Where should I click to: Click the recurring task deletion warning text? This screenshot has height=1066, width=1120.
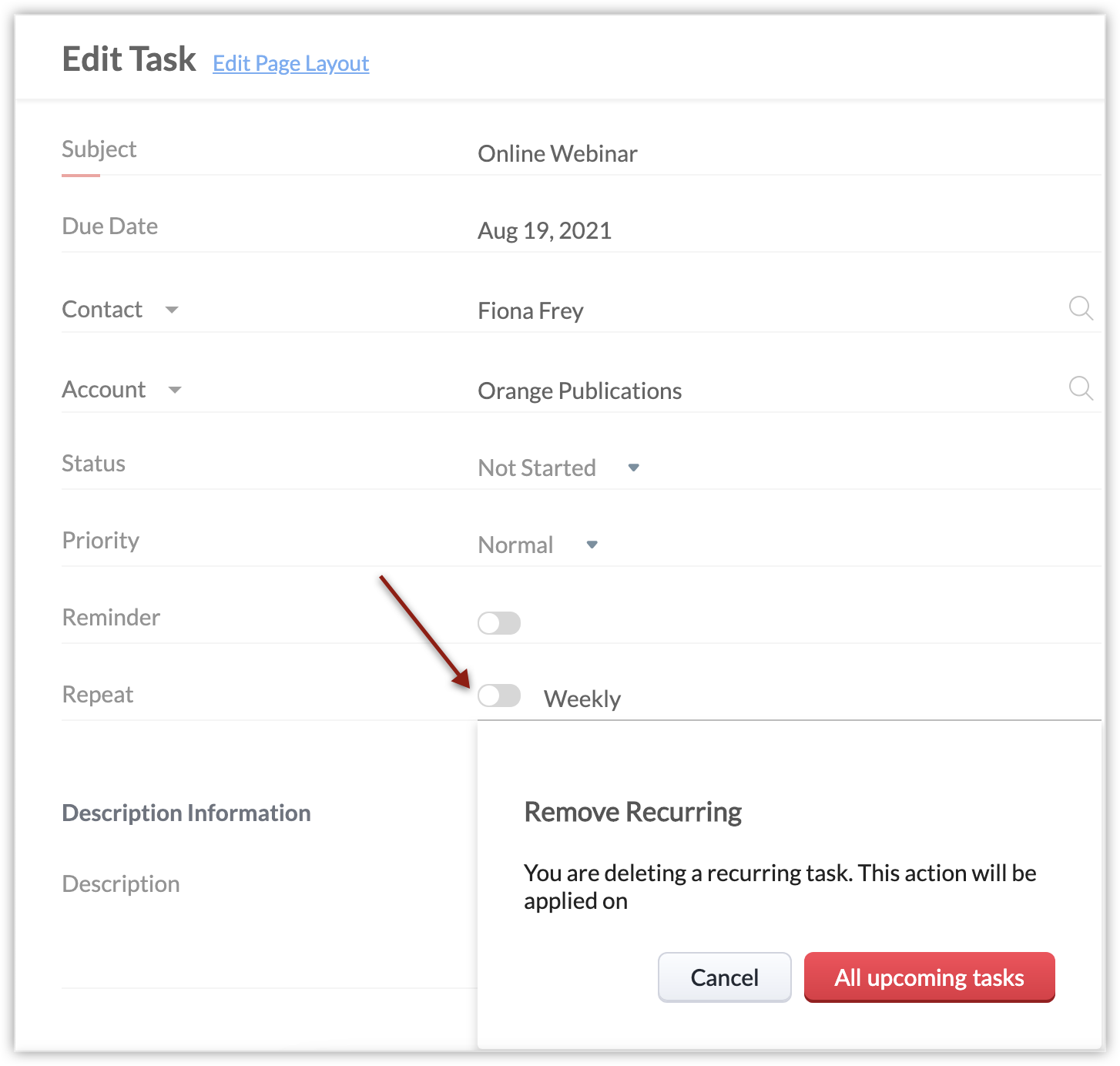click(780, 887)
